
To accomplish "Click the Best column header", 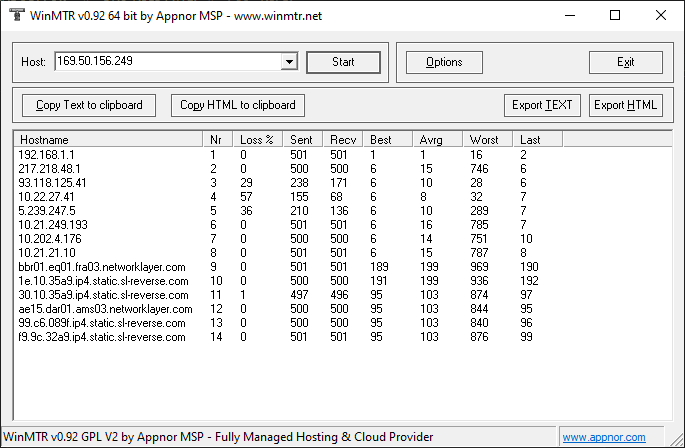I will pyautogui.click(x=388, y=139).
